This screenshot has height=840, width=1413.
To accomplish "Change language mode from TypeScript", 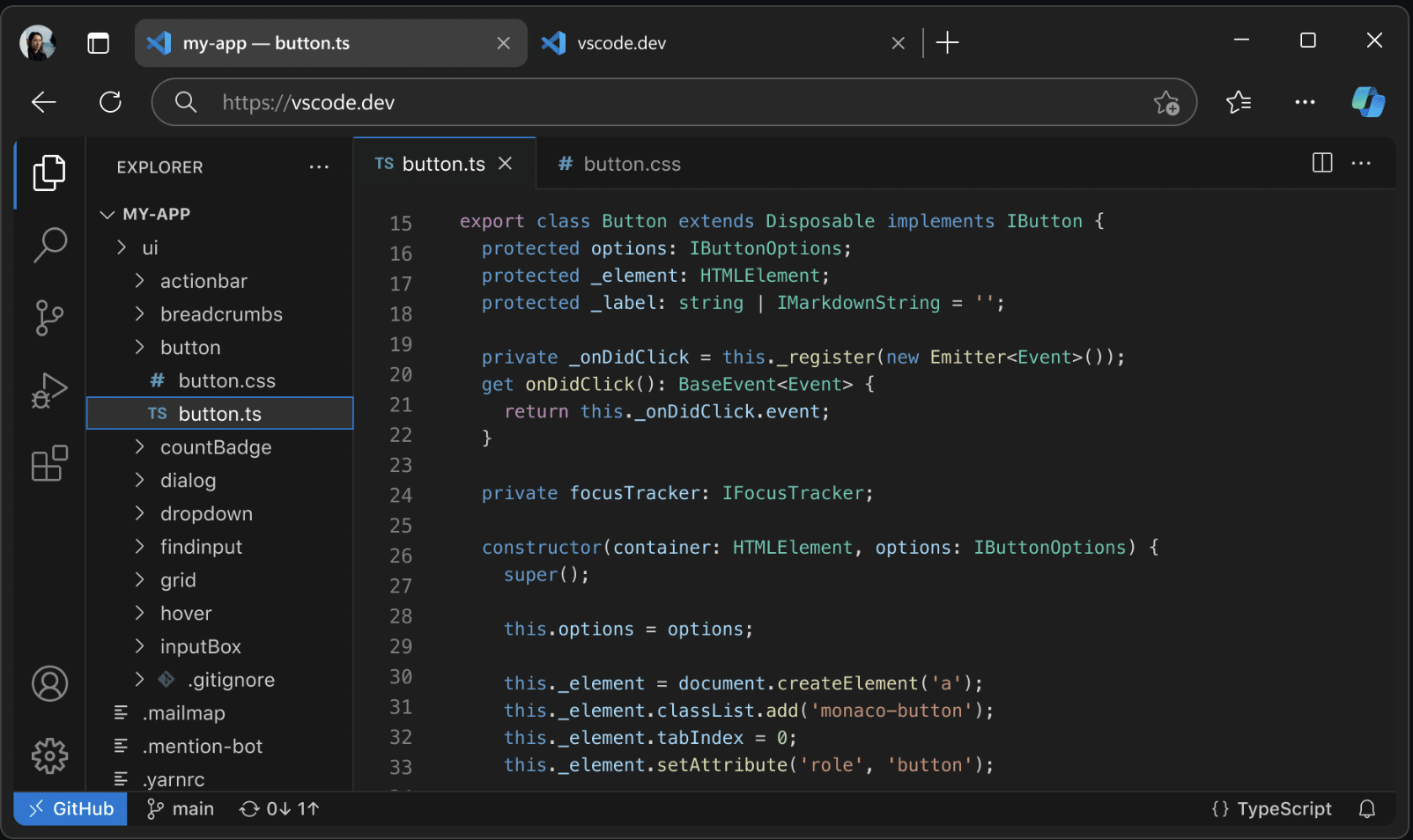I will 1272,809.
